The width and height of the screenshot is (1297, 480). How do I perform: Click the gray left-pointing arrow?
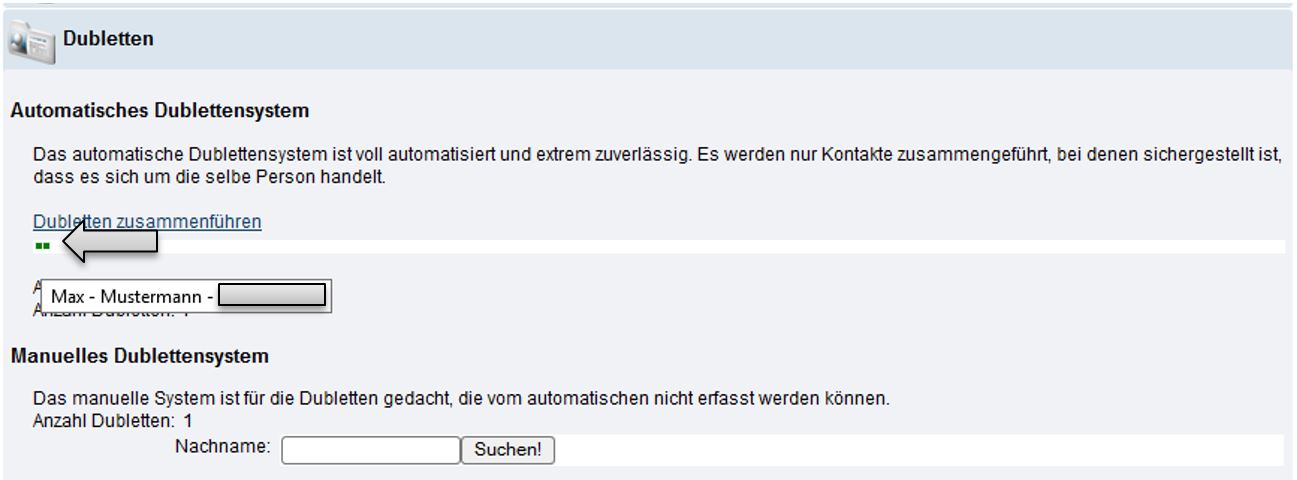(110, 243)
